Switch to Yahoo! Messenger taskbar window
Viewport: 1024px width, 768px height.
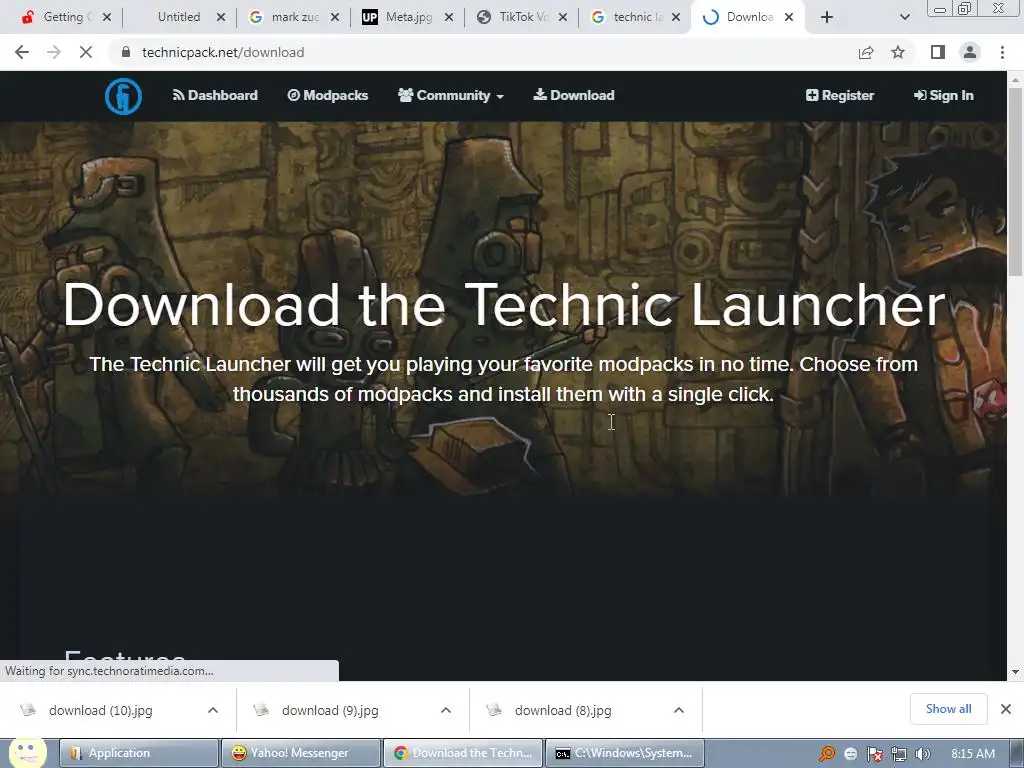point(300,753)
